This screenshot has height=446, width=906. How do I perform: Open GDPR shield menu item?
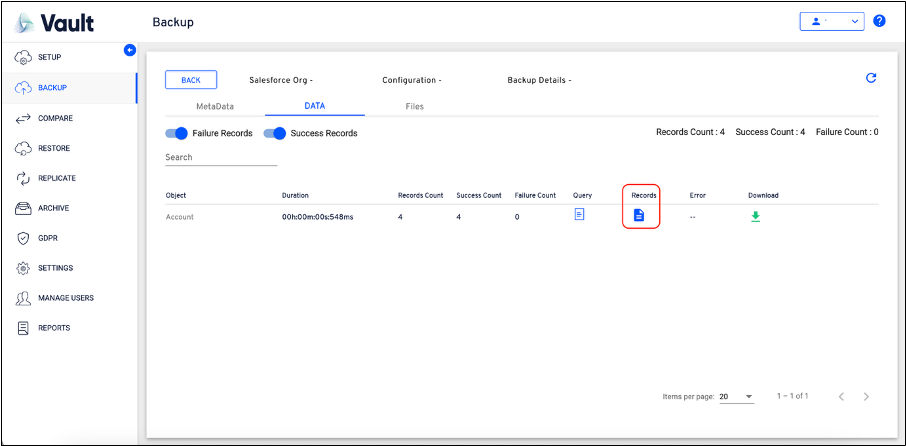coord(49,238)
